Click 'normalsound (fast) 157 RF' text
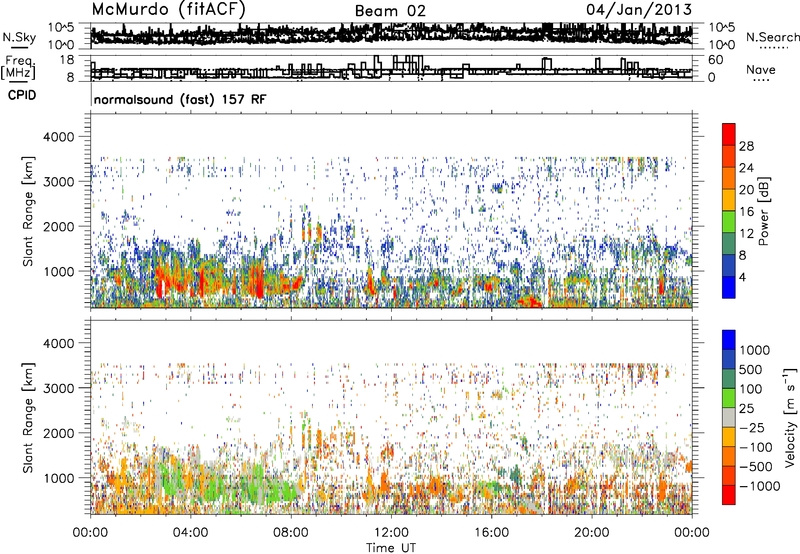 pos(180,99)
